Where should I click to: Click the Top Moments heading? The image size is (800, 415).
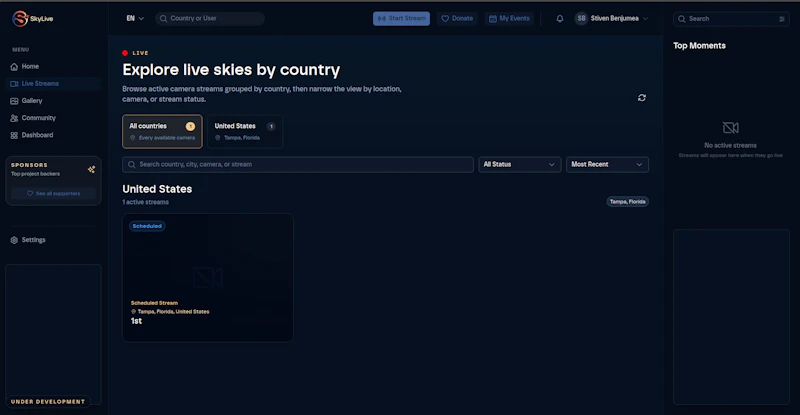click(699, 45)
